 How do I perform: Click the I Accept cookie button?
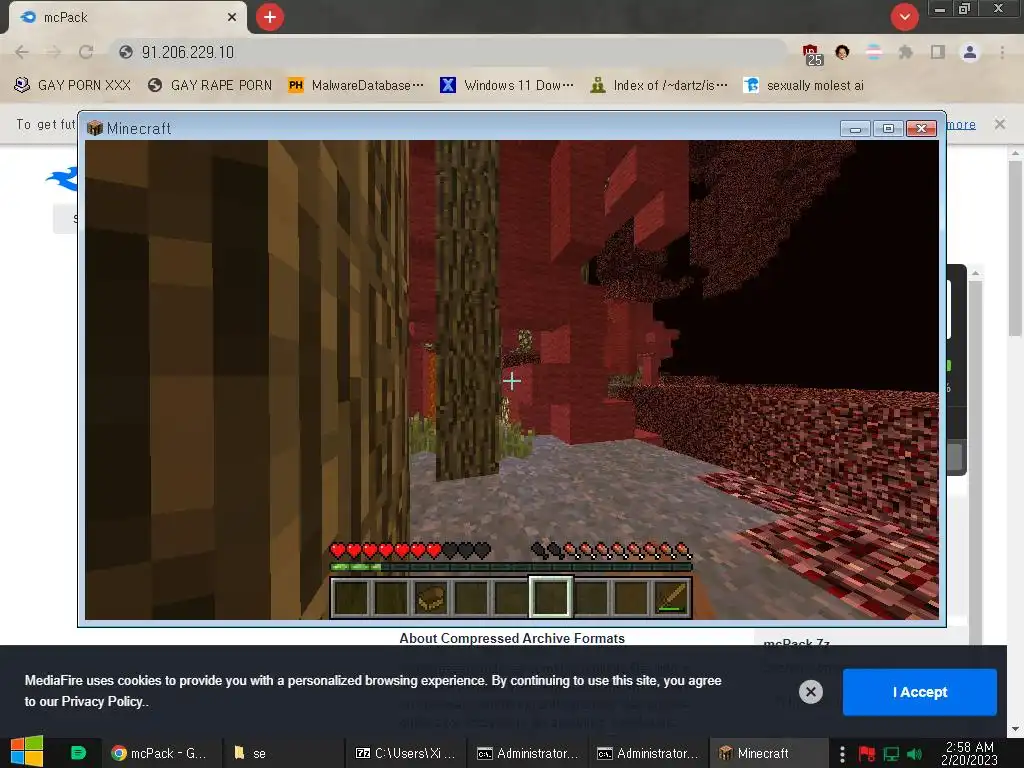[920, 692]
